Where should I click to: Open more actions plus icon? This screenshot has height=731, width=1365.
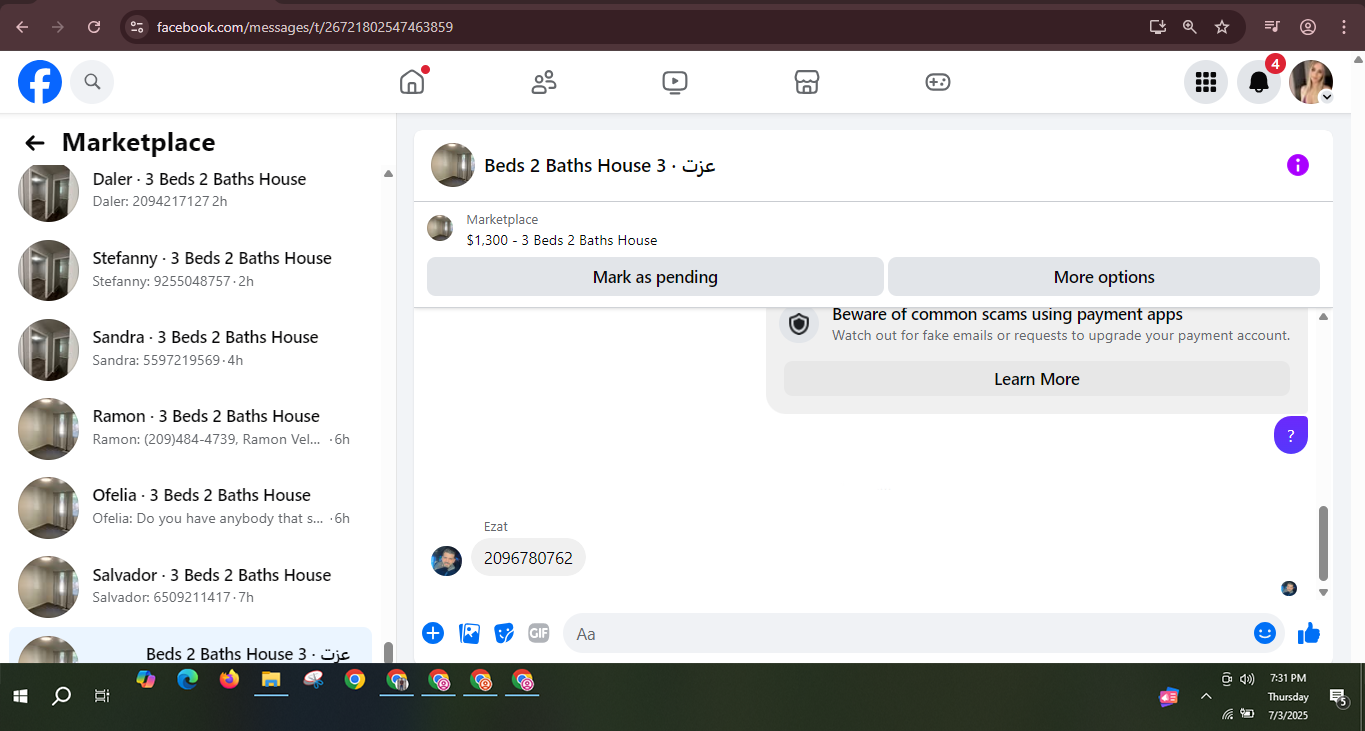click(x=433, y=633)
